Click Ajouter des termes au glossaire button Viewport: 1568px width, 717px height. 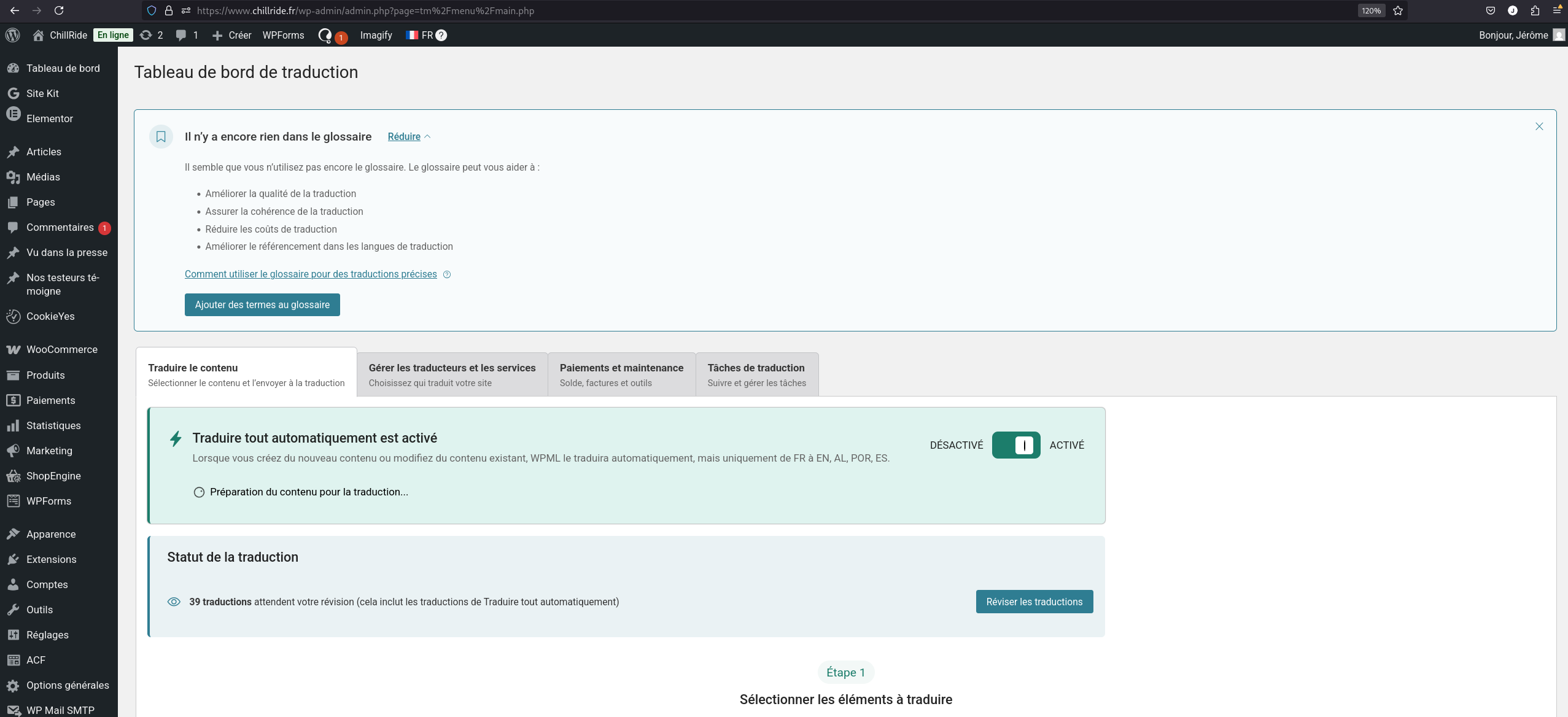(x=262, y=304)
